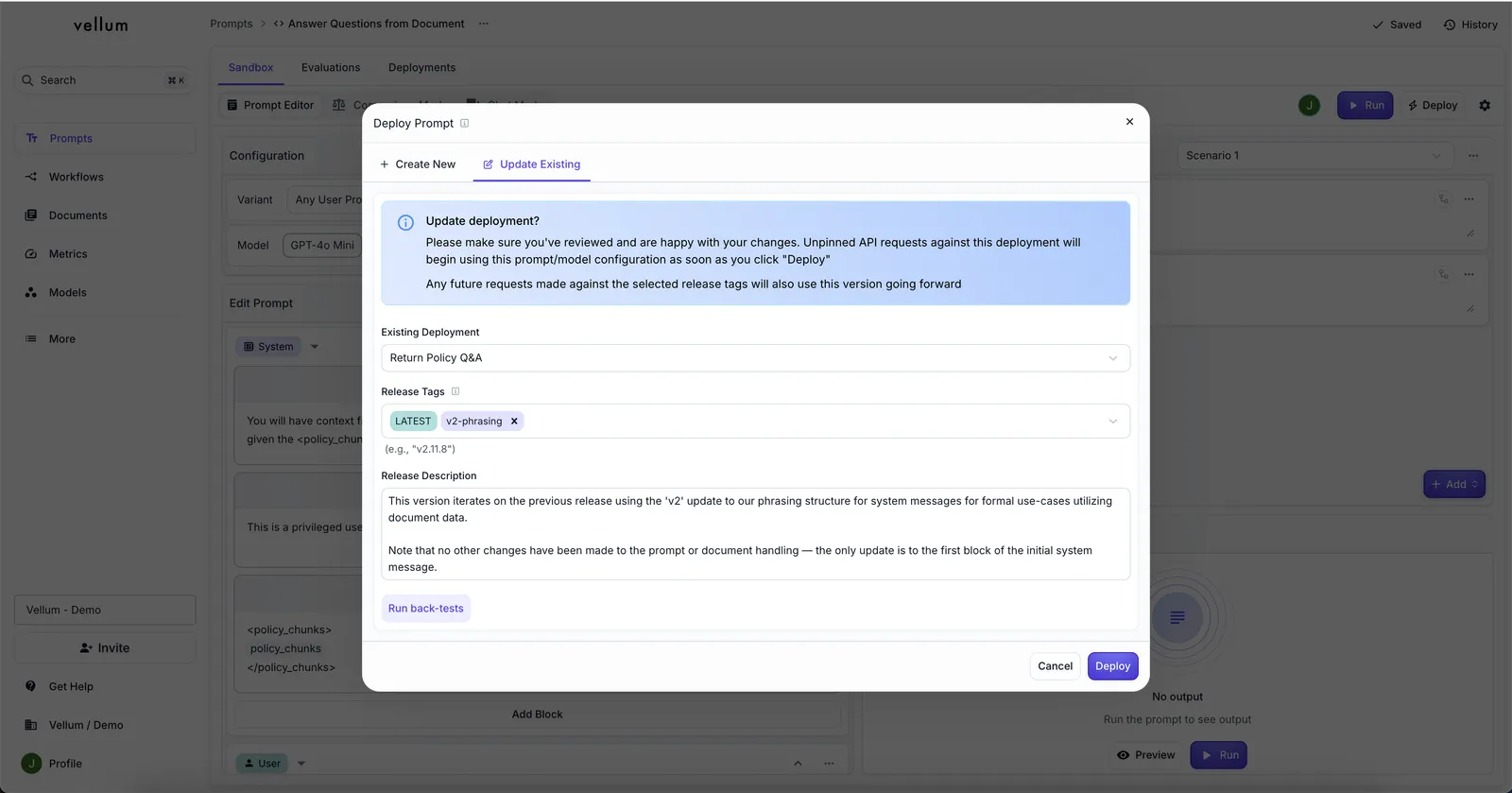Close the Deploy Prompt dialog
The height and width of the screenshot is (793, 1512).
[x=1129, y=122]
